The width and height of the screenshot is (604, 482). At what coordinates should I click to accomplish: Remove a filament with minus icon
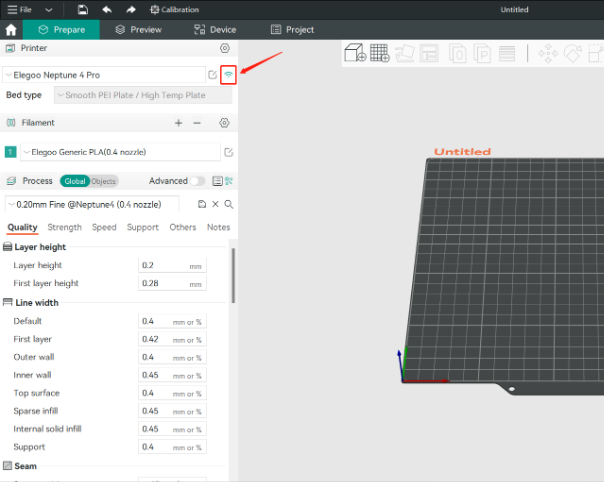(x=196, y=122)
